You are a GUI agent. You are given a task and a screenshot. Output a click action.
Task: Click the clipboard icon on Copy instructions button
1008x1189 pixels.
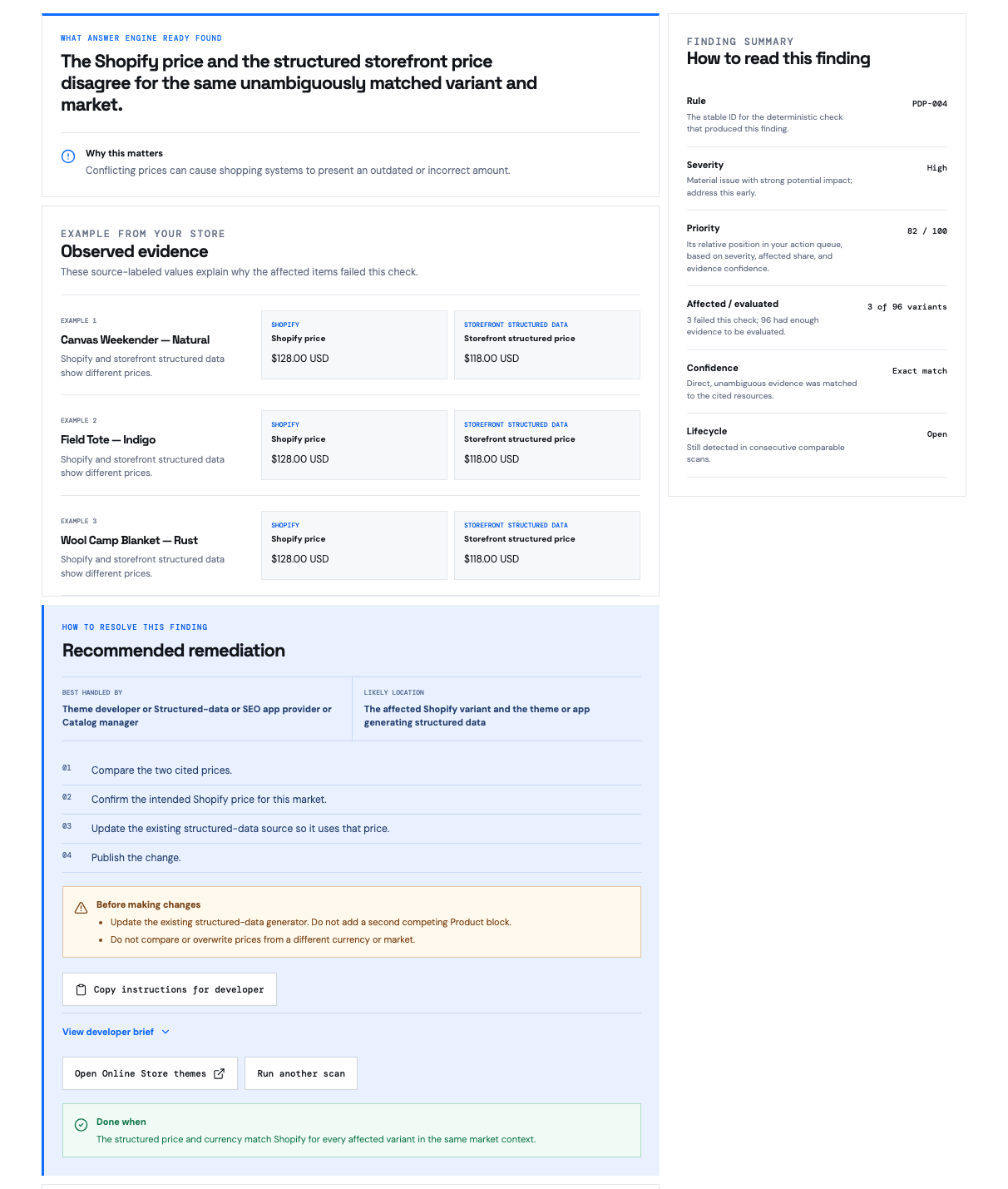point(81,990)
